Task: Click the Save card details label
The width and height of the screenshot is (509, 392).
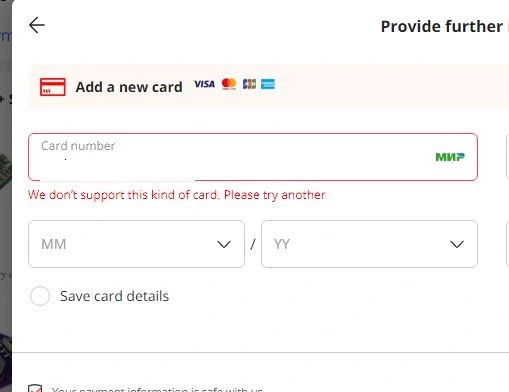Action: point(114,296)
